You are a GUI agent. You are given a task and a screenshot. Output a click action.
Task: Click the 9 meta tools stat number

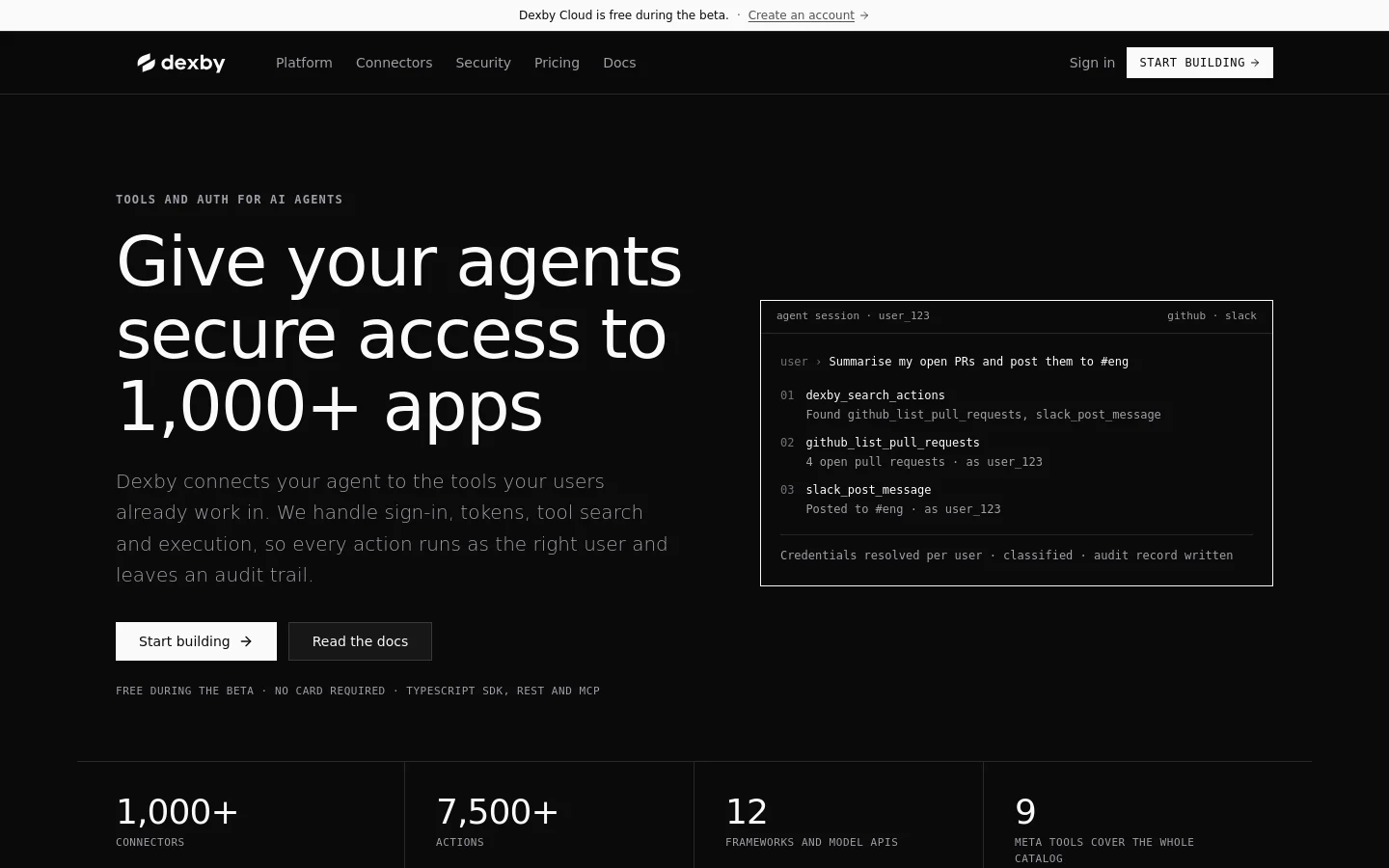coord(1025,812)
